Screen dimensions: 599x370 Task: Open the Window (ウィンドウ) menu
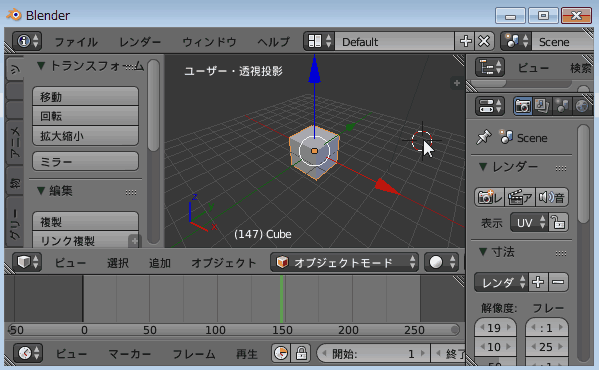209,42
